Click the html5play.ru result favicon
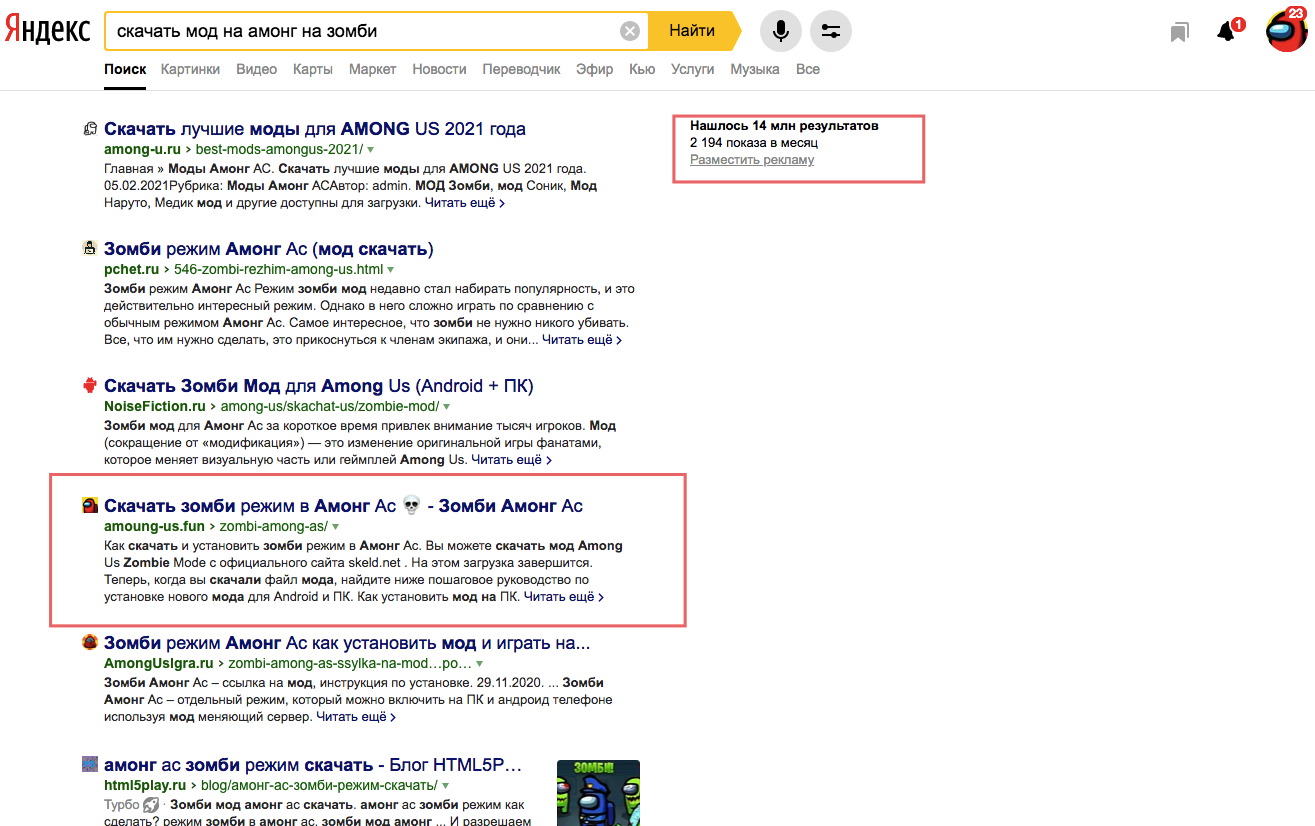 (x=90, y=764)
